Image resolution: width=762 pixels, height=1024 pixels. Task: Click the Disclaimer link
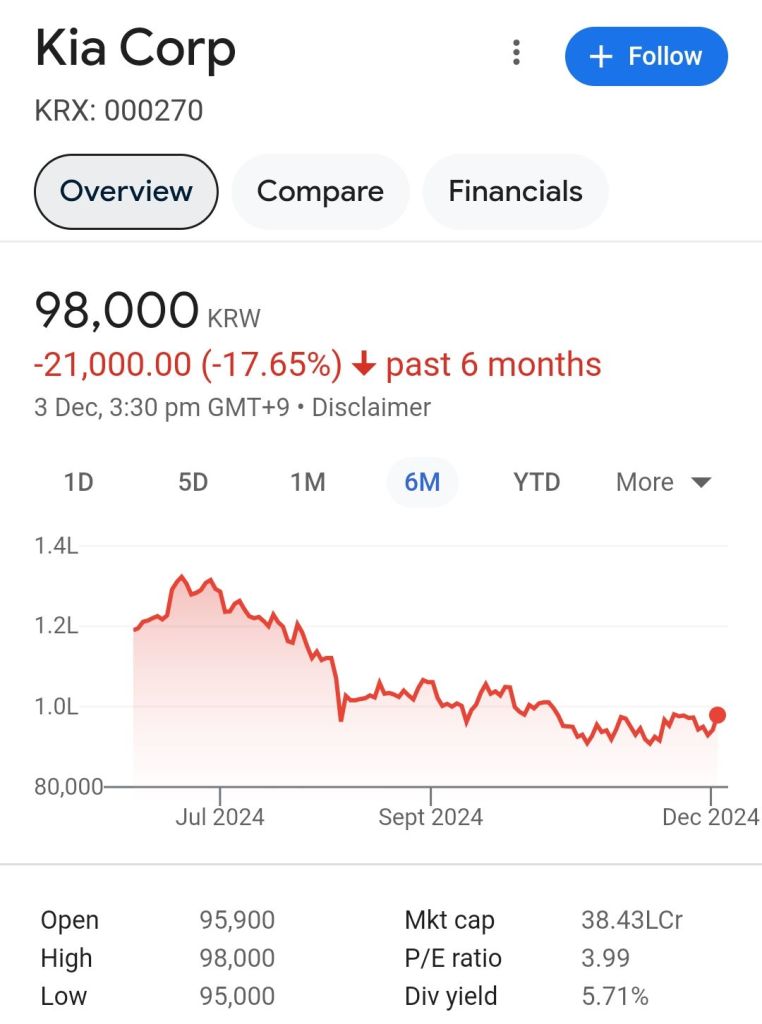[371, 408]
